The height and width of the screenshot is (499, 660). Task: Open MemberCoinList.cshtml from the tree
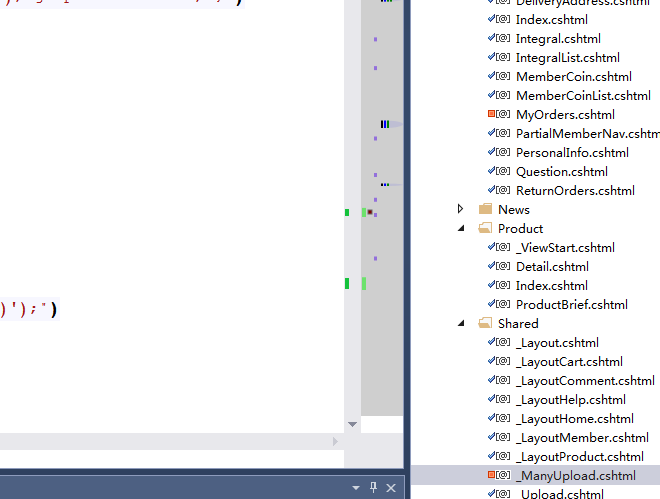coord(583,96)
